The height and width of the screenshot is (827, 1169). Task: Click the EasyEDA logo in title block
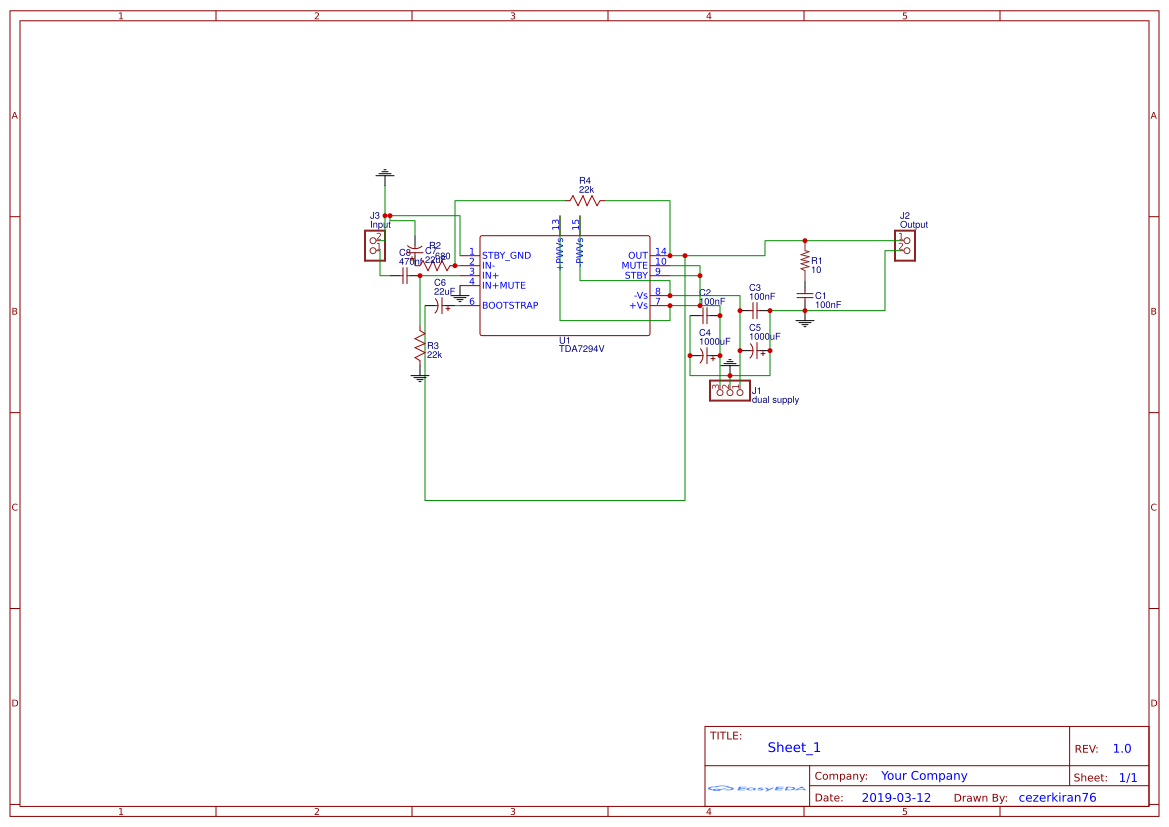coord(757,788)
